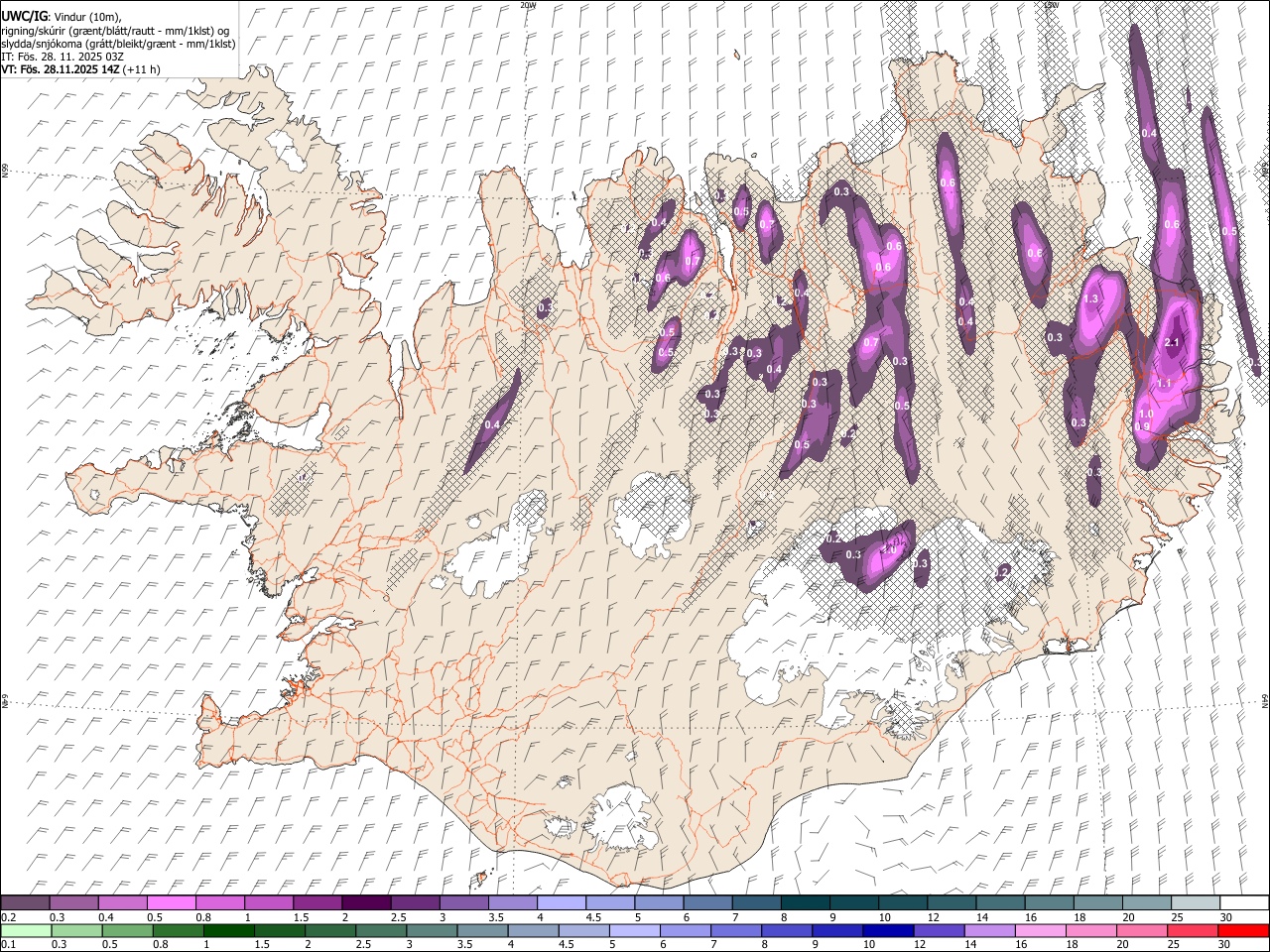Click the 1.1 precipitation value on the map
The height and width of the screenshot is (952, 1270).
pyautogui.click(x=1165, y=383)
